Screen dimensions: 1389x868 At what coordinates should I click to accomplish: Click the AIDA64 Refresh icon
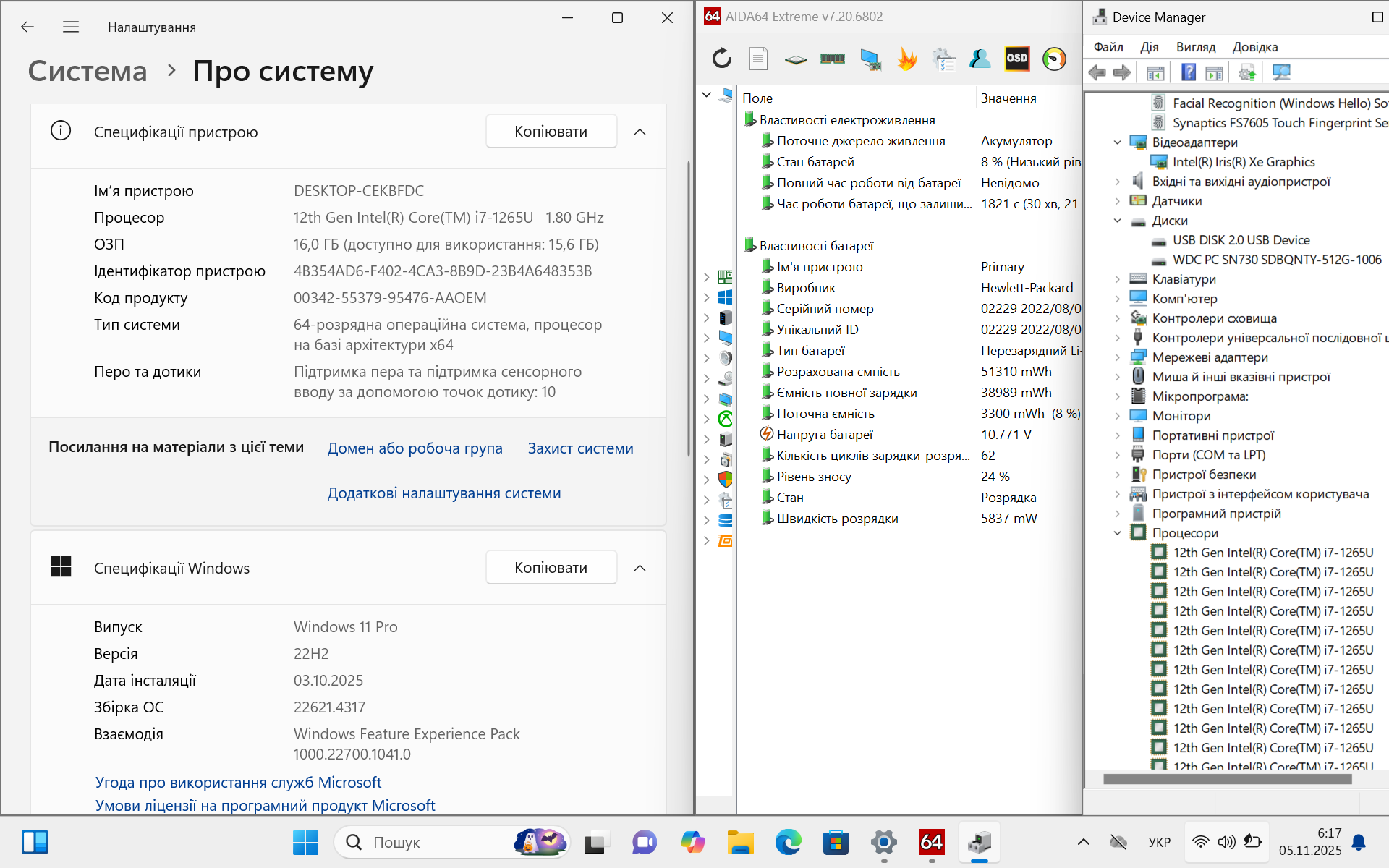(x=721, y=59)
